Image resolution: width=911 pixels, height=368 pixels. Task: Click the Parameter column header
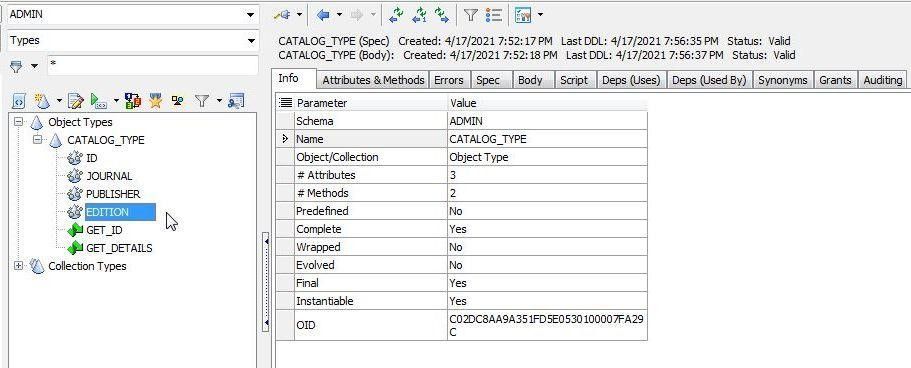click(371, 103)
